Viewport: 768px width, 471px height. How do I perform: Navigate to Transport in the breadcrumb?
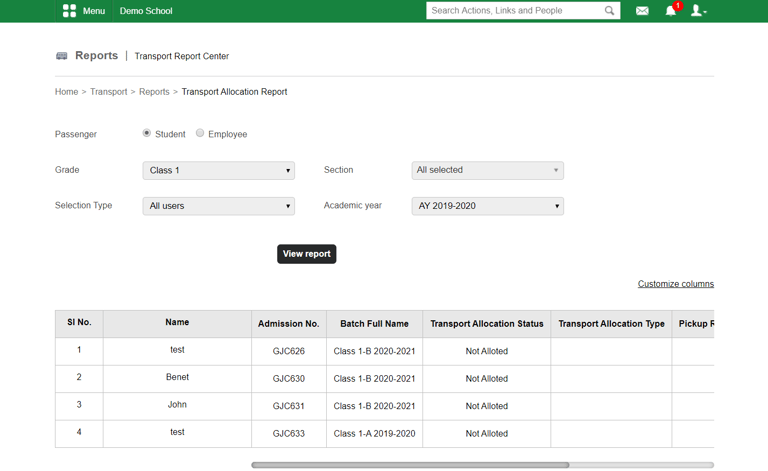click(x=108, y=92)
